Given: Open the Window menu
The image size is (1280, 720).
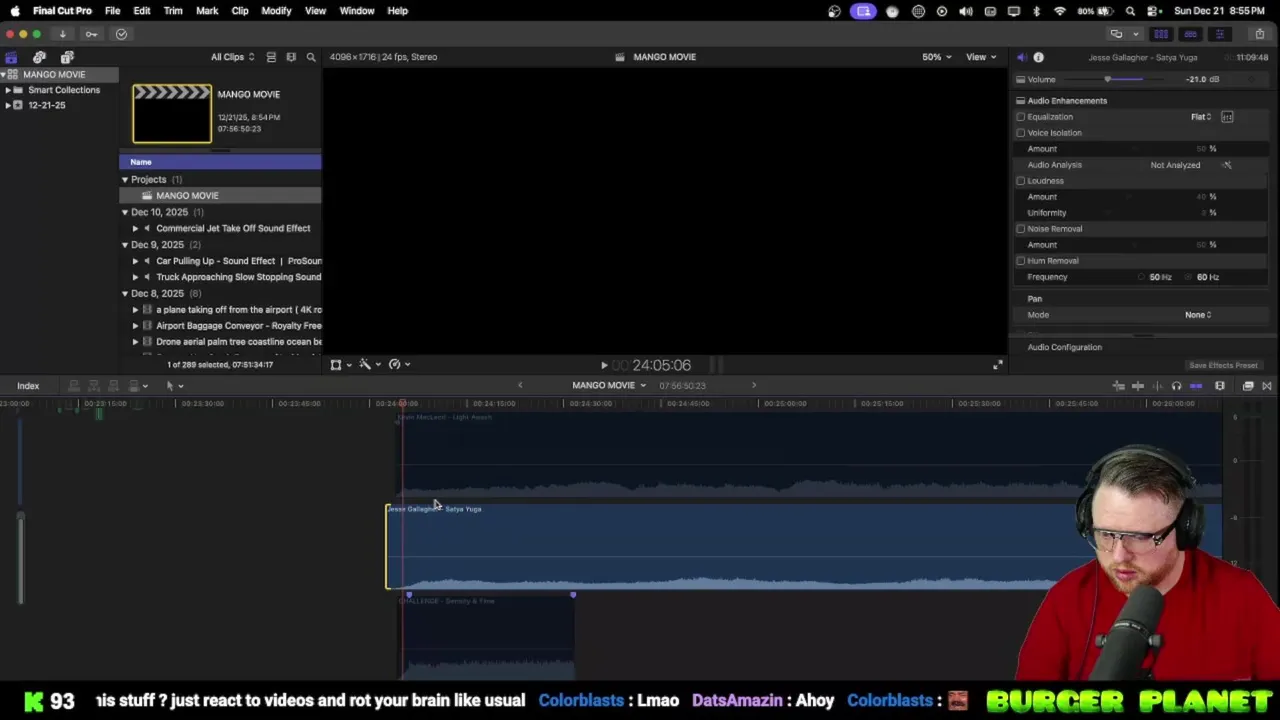Looking at the screenshot, I should click(356, 11).
